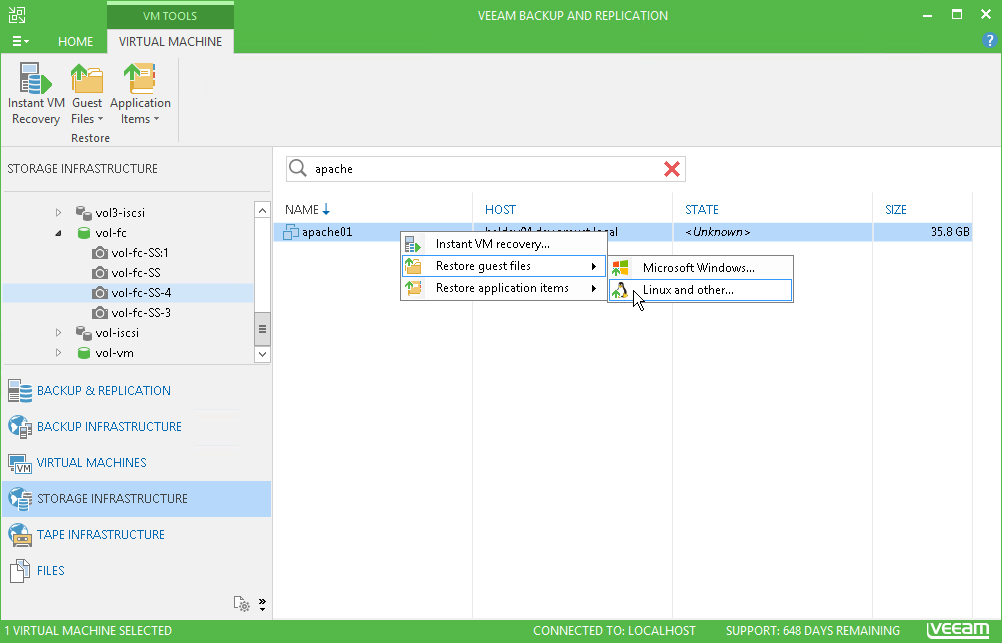Viewport: 1002px width, 643px height.
Task: Sort by HOST column header
Action: (x=500, y=210)
